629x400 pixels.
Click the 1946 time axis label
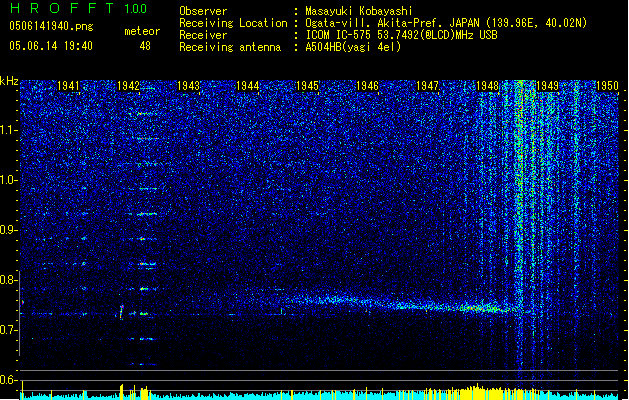367,85
